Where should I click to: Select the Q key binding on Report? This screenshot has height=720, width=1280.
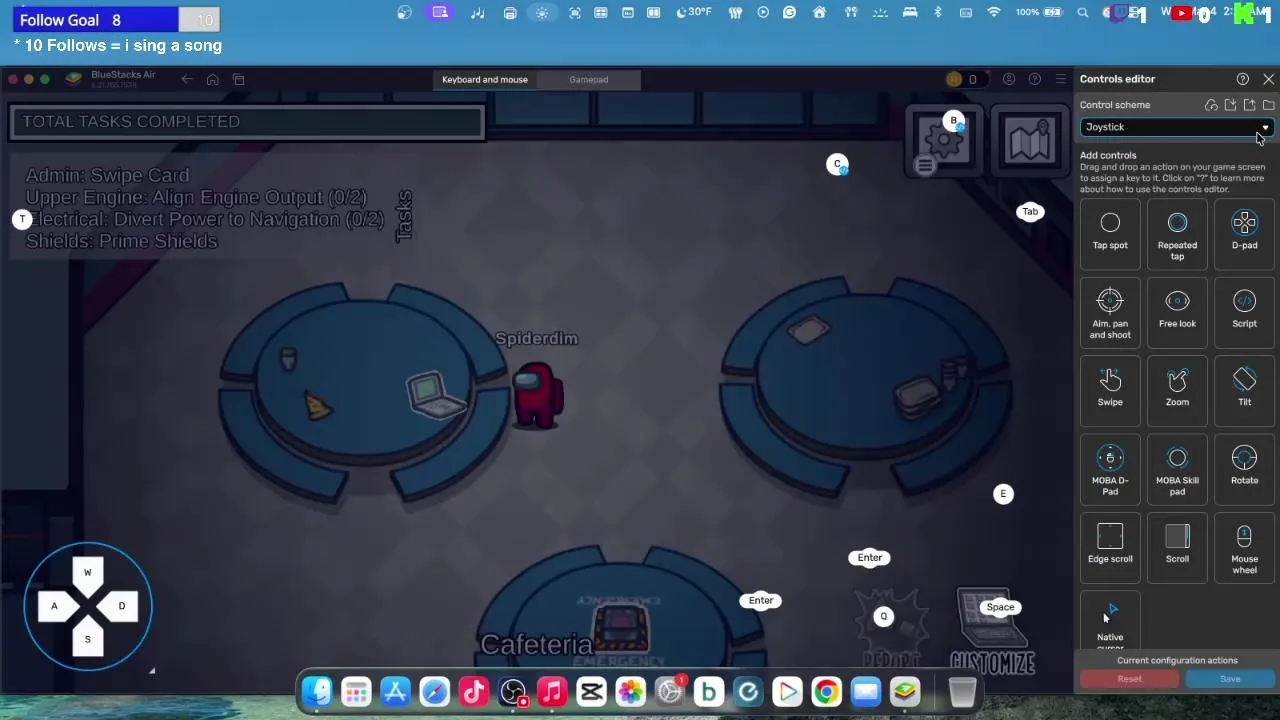click(x=883, y=617)
